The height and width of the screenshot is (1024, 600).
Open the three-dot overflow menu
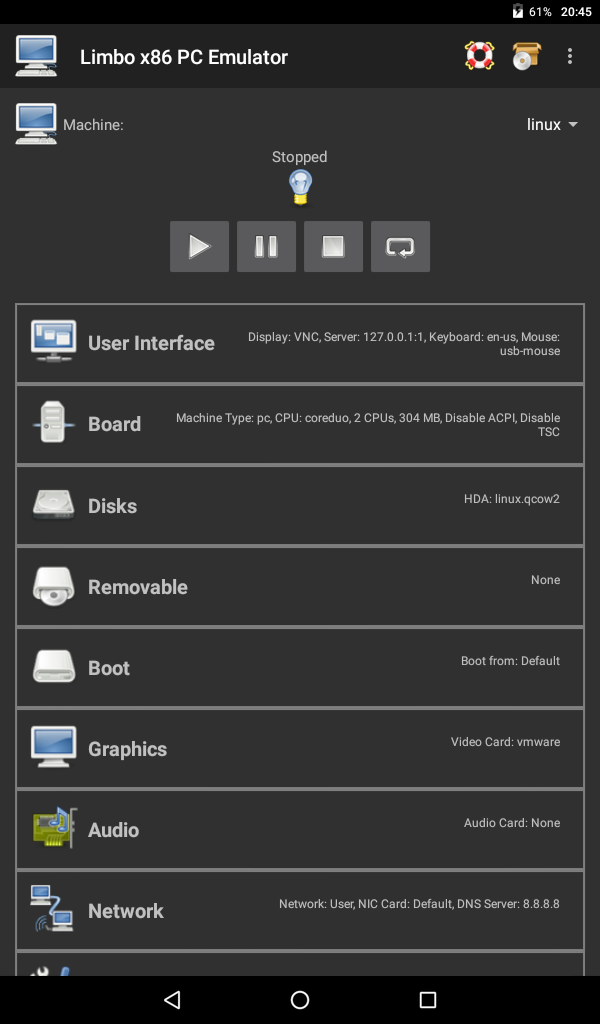pyautogui.click(x=570, y=56)
